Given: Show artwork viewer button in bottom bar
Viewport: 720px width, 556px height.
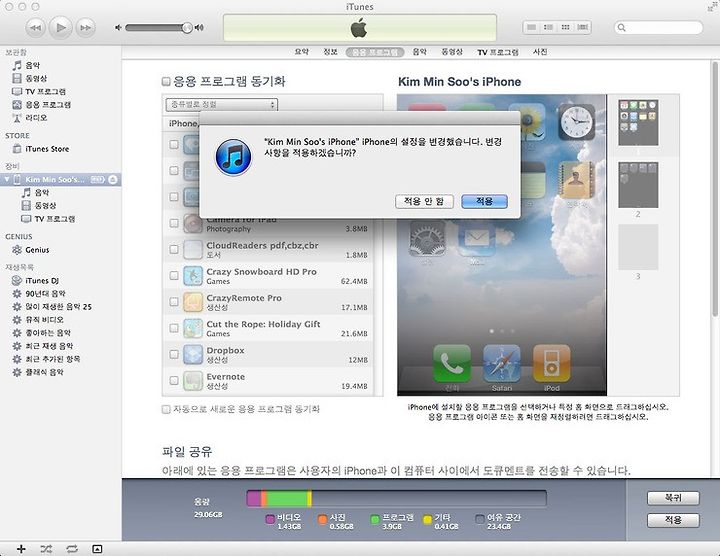Looking at the screenshot, I should click(x=97, y=549).
